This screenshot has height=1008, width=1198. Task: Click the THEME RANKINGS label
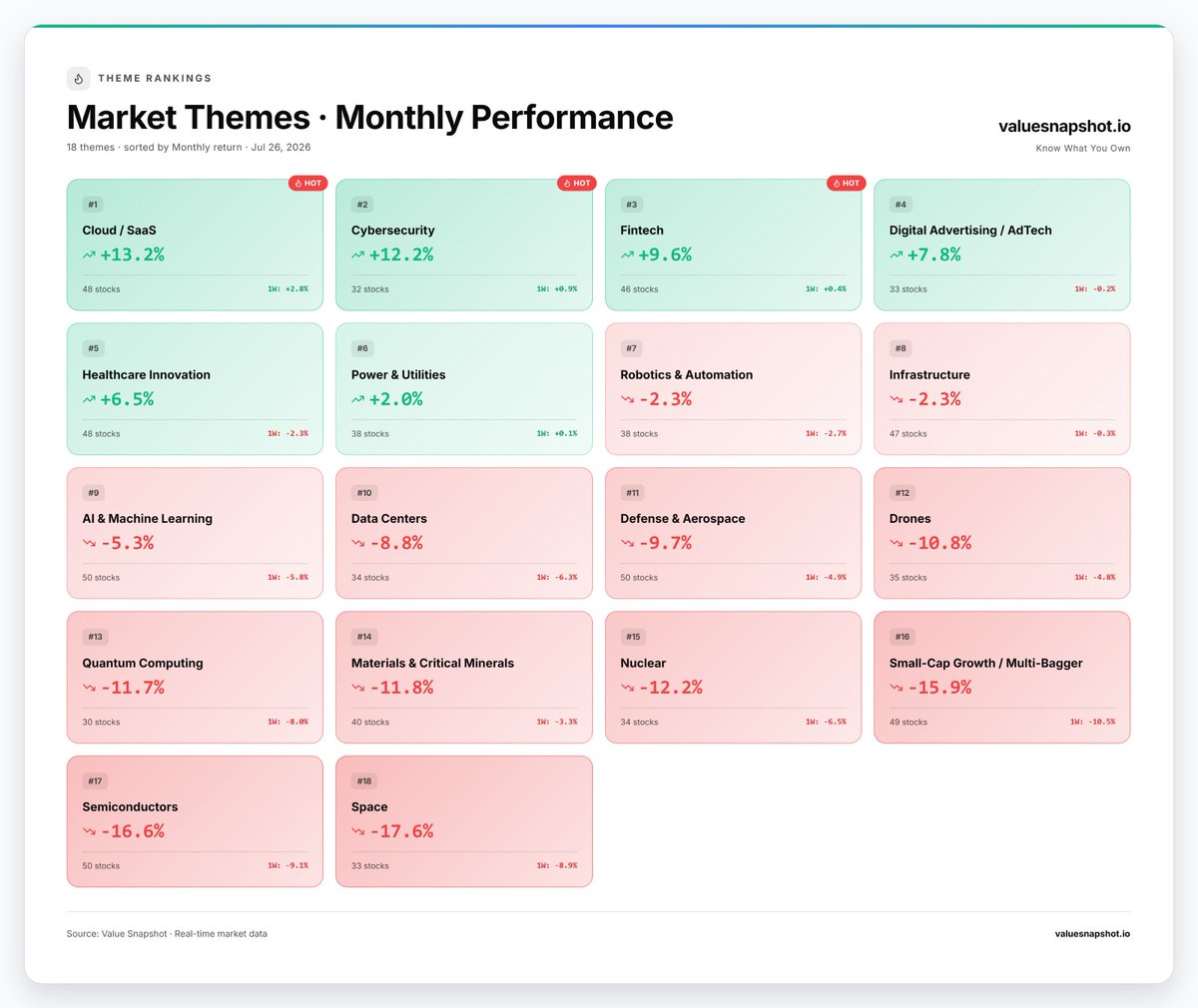click(155, 78)
